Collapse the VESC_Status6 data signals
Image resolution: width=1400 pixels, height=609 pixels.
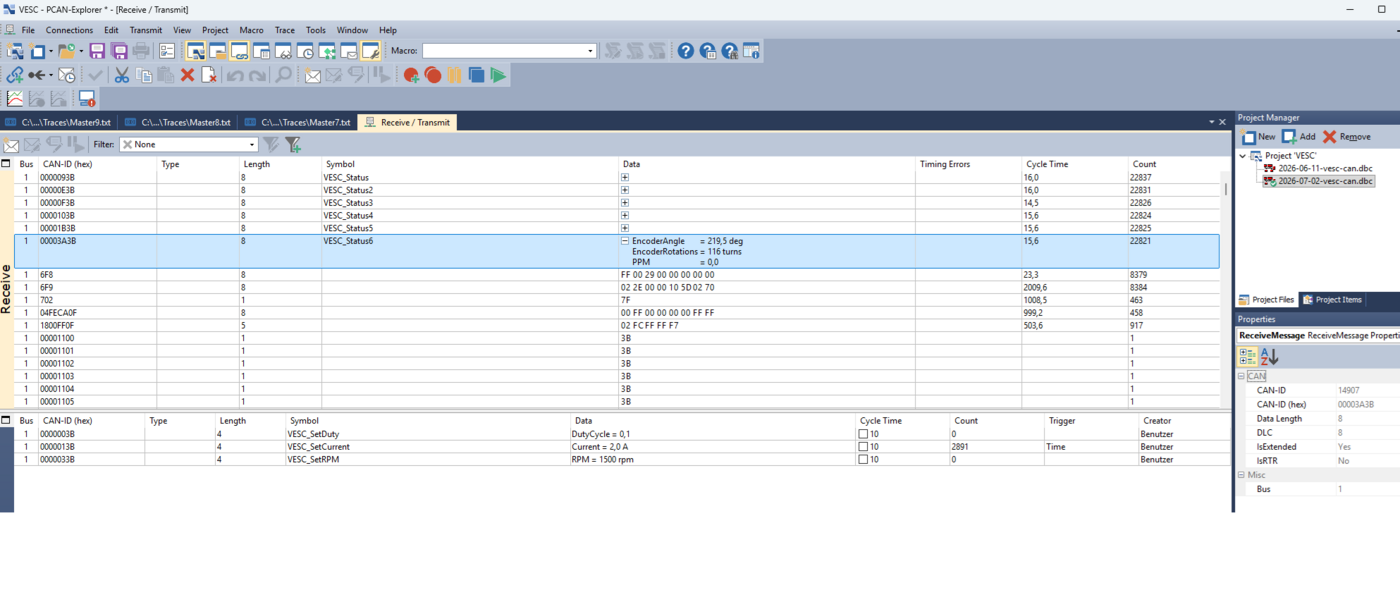[x=625, y=241]
